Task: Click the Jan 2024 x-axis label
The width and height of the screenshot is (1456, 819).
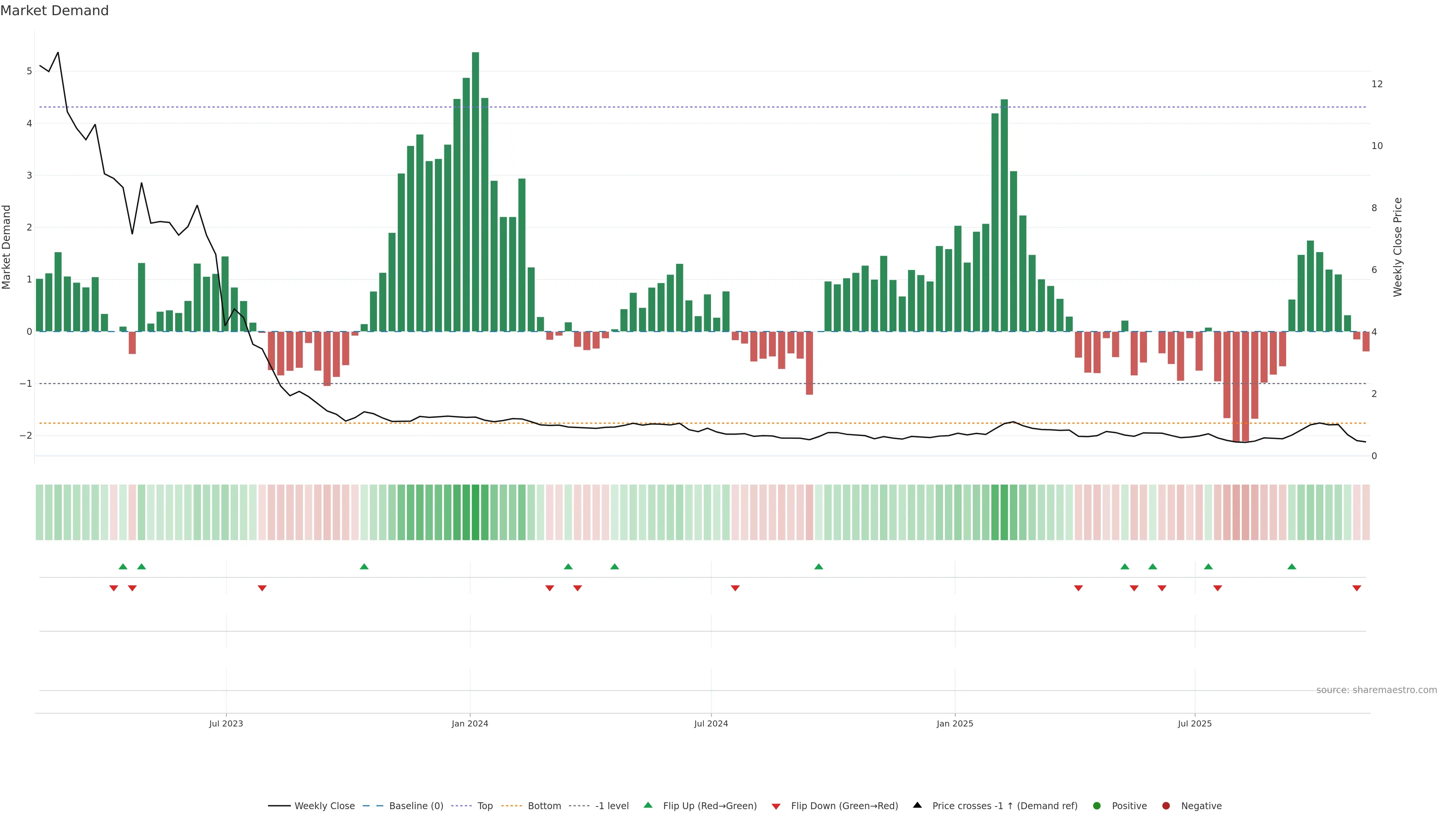Action: point(470,723)
